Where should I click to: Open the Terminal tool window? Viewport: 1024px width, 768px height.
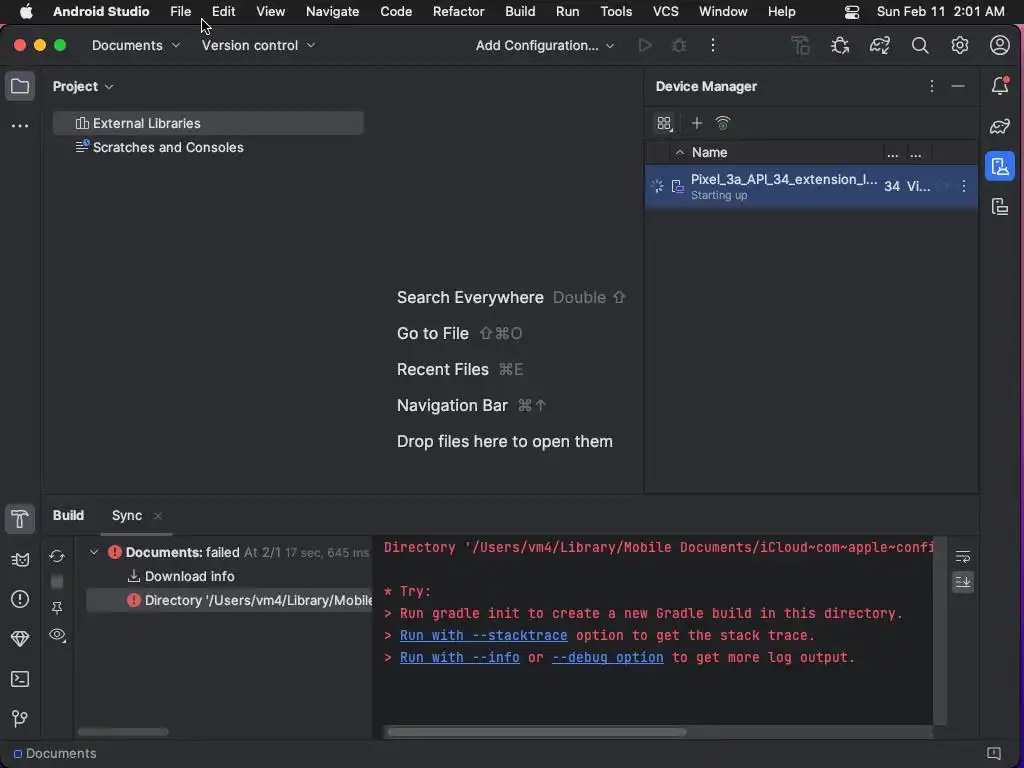point(20,679)
